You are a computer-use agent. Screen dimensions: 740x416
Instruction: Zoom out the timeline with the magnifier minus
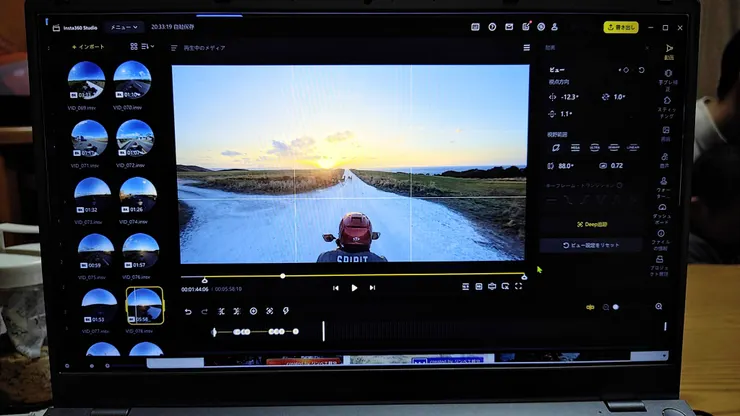point(605,307)
